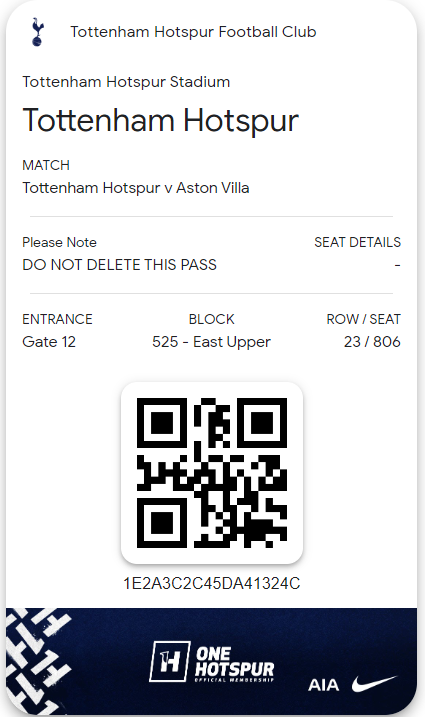425x717 pixels.
Task: Select the Tottenham Hotspur Stadium venue text
Action: [x=126, y=82]
